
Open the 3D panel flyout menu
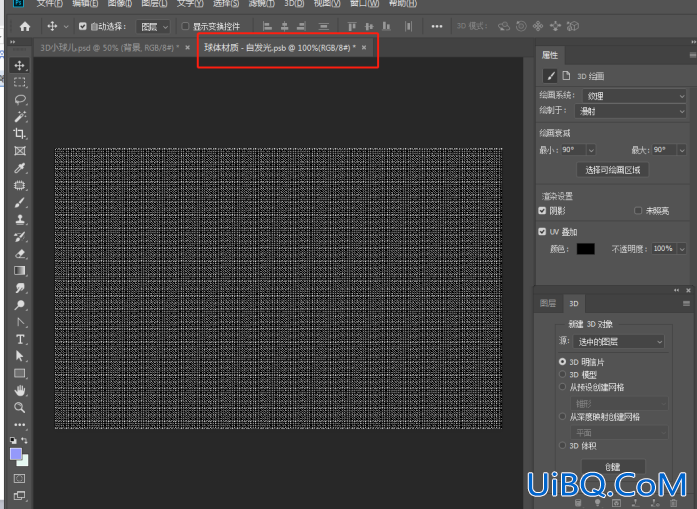[x=686, y=304]
